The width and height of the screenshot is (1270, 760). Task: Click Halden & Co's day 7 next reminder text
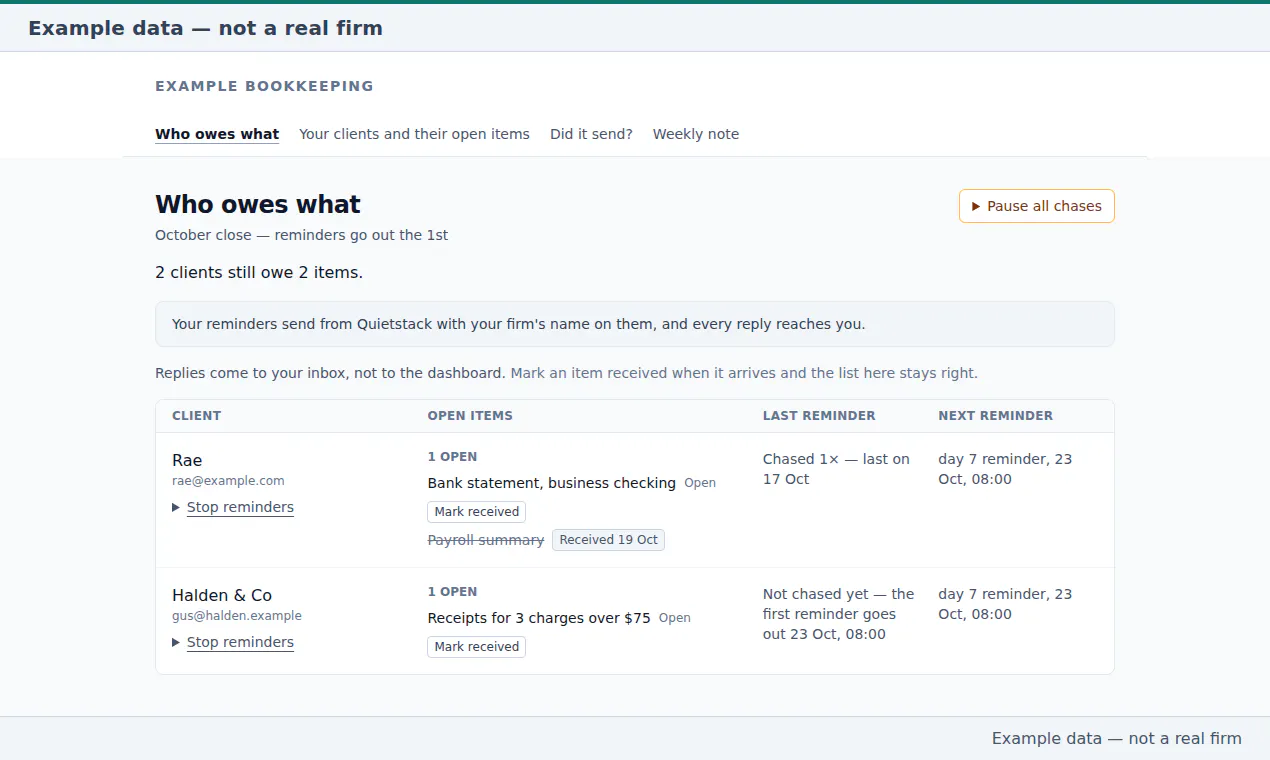point(1005,604)
